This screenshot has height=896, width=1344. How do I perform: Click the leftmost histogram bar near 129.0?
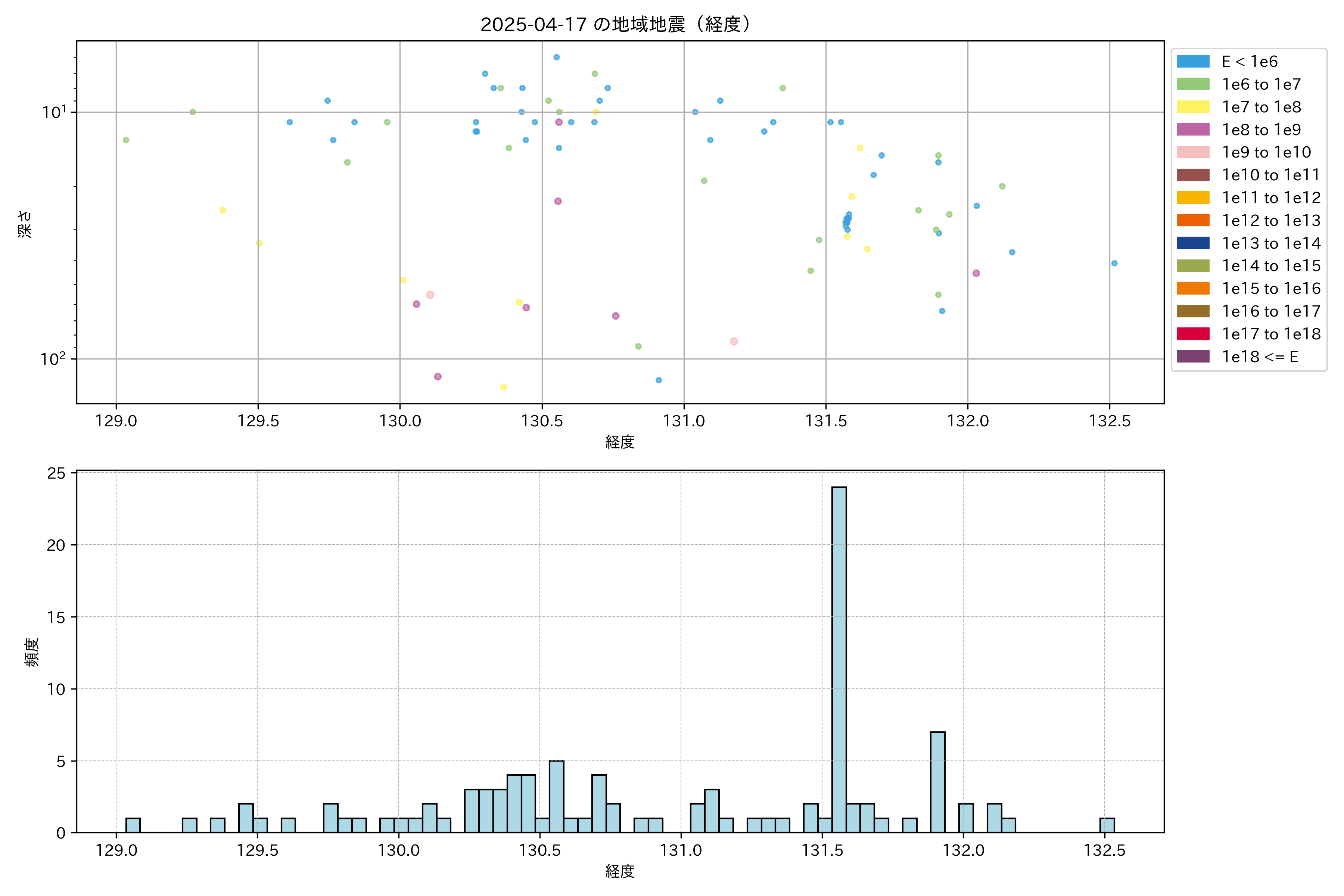pos(133,825)
